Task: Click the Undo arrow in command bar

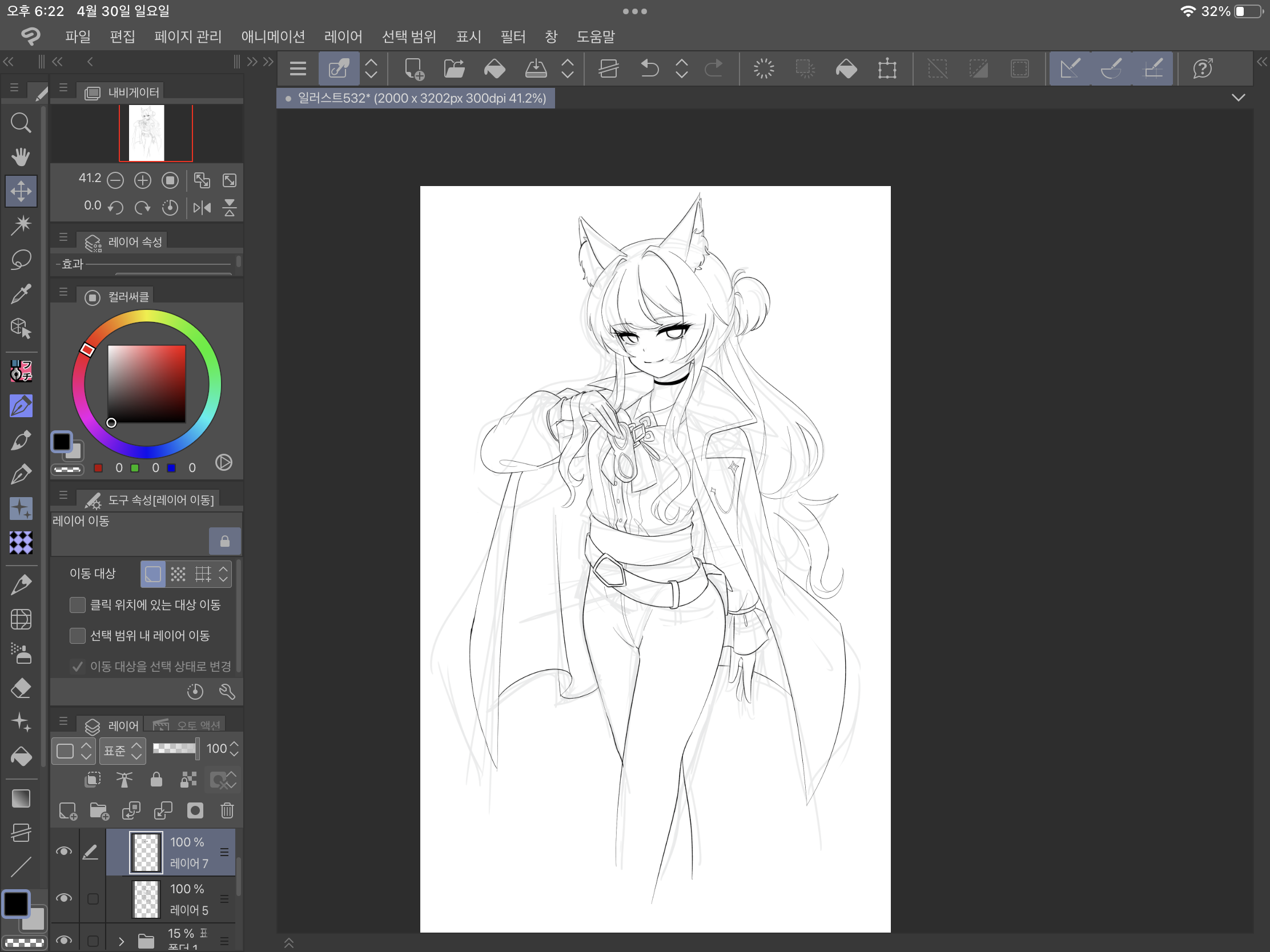Action: click(x=649, y=69)
